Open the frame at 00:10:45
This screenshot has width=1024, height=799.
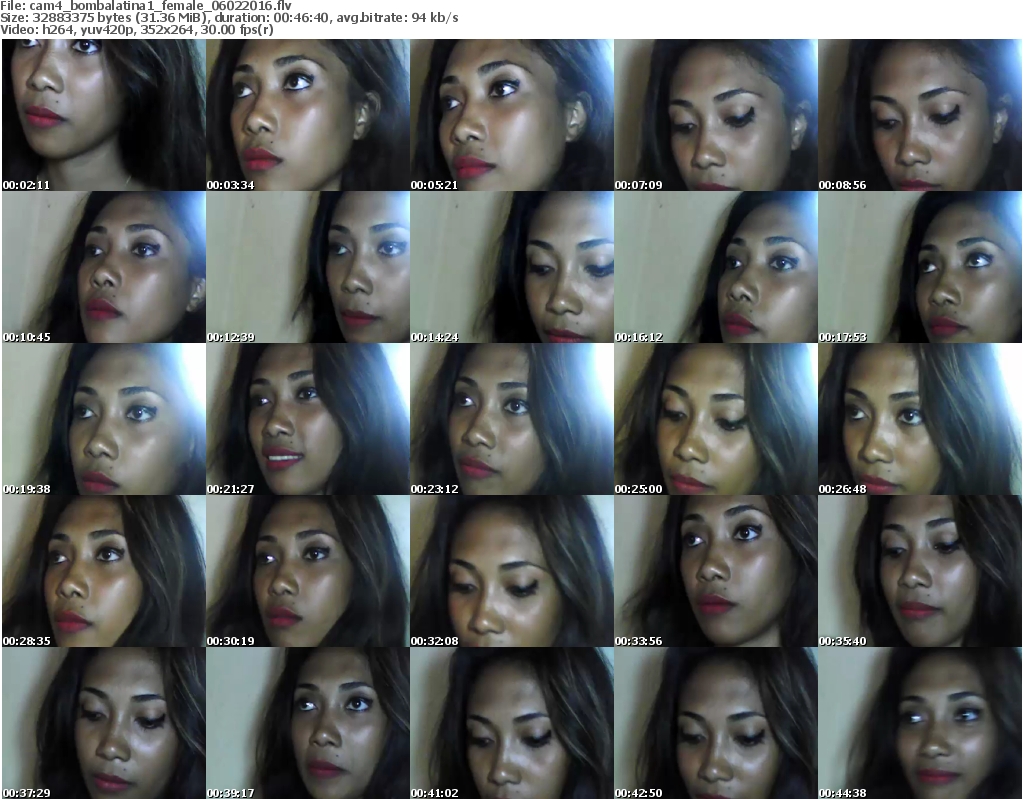coord(104,267)
